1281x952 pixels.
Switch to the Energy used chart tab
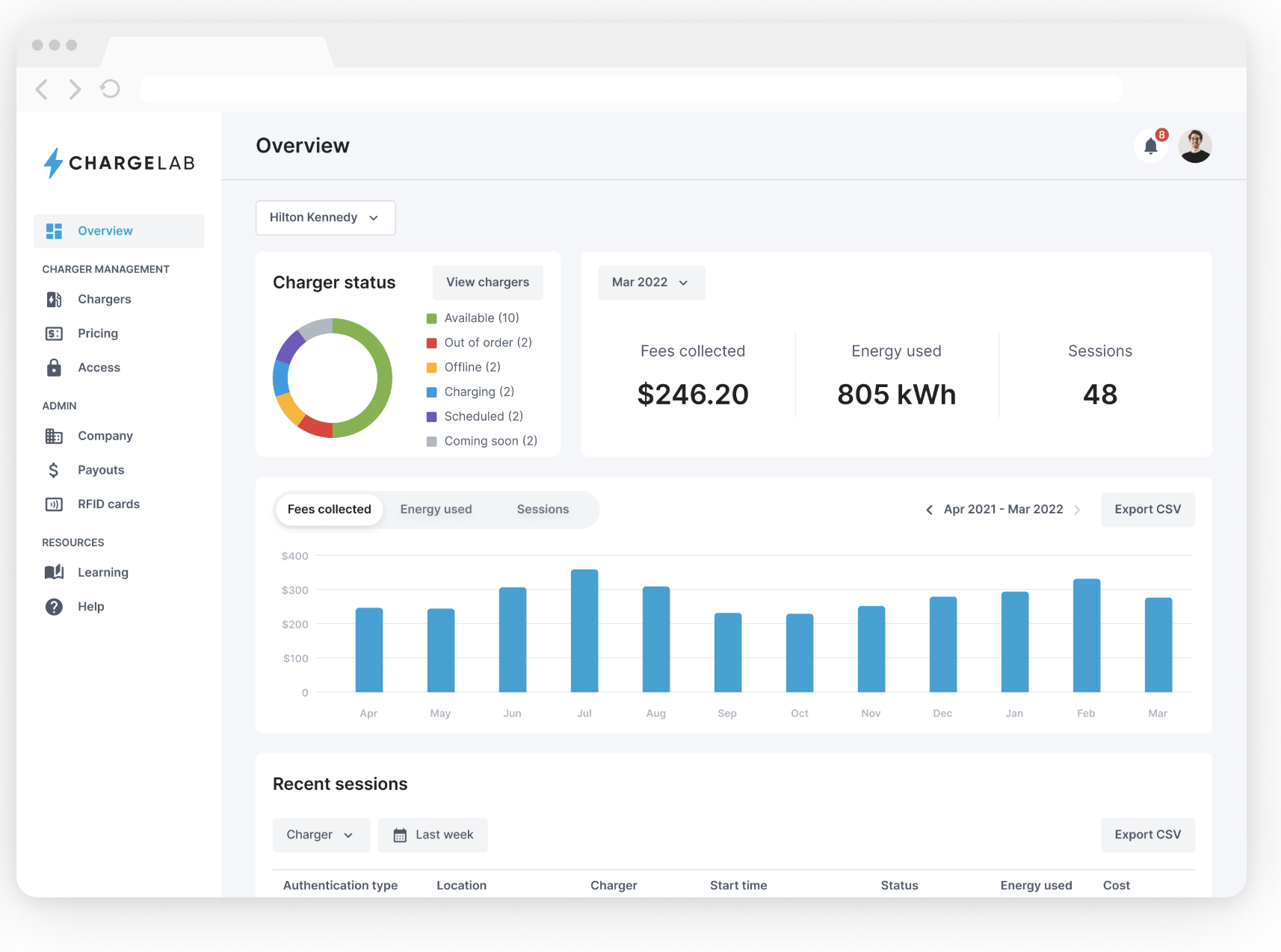click(436, 510)
